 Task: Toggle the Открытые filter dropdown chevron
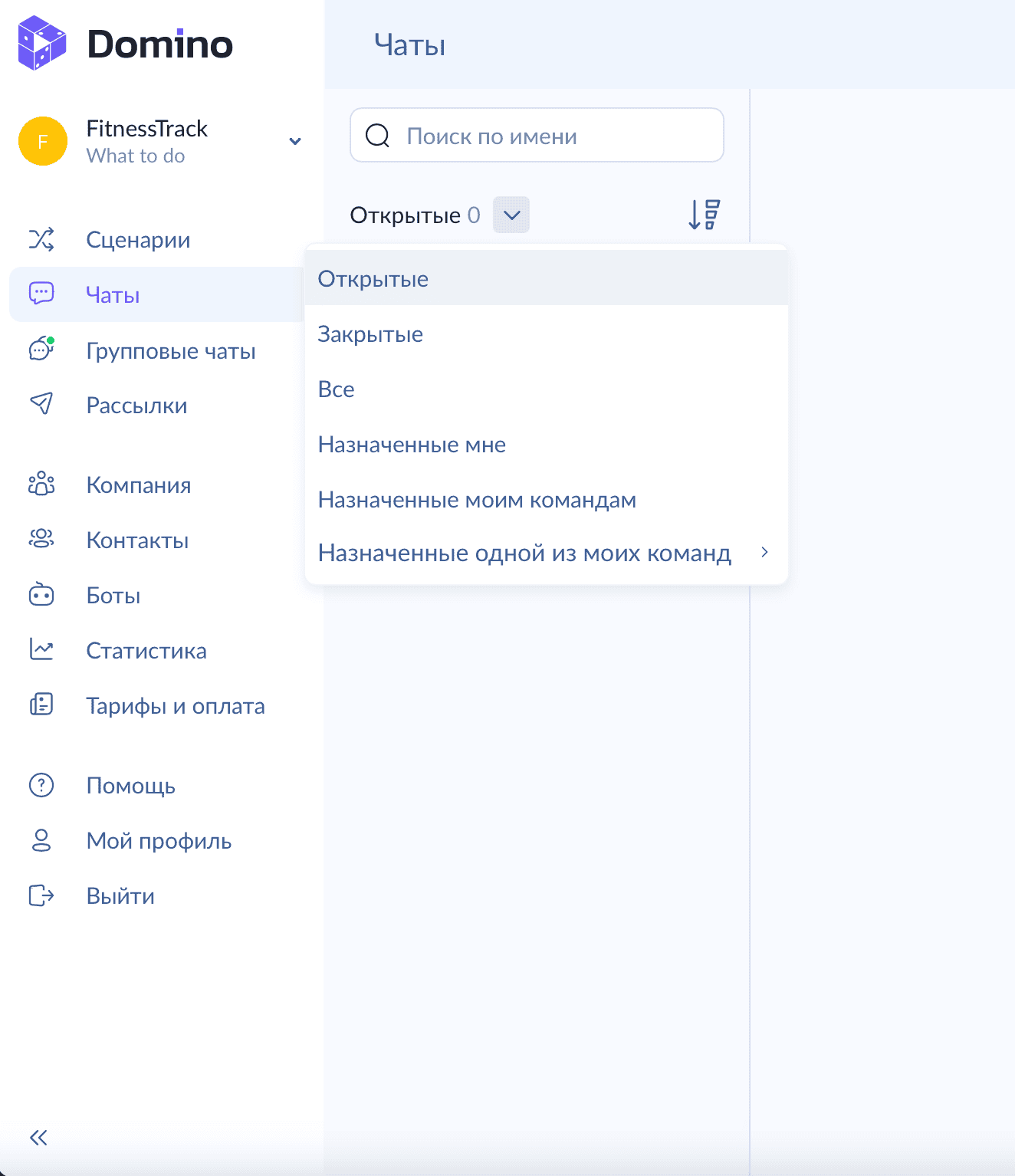(x=511, y=215)
